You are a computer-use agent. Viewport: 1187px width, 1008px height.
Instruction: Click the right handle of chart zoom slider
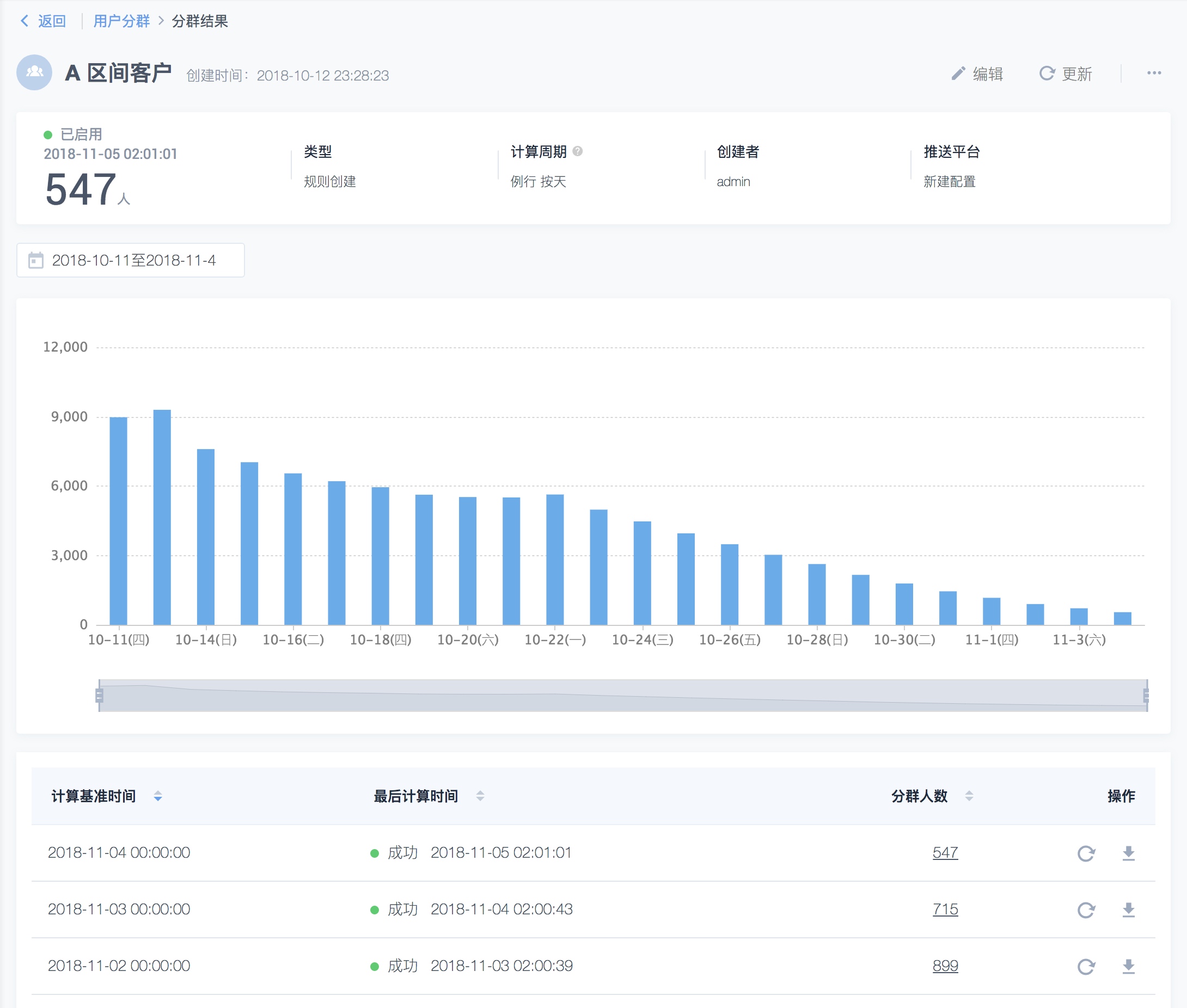[1146, 696]
